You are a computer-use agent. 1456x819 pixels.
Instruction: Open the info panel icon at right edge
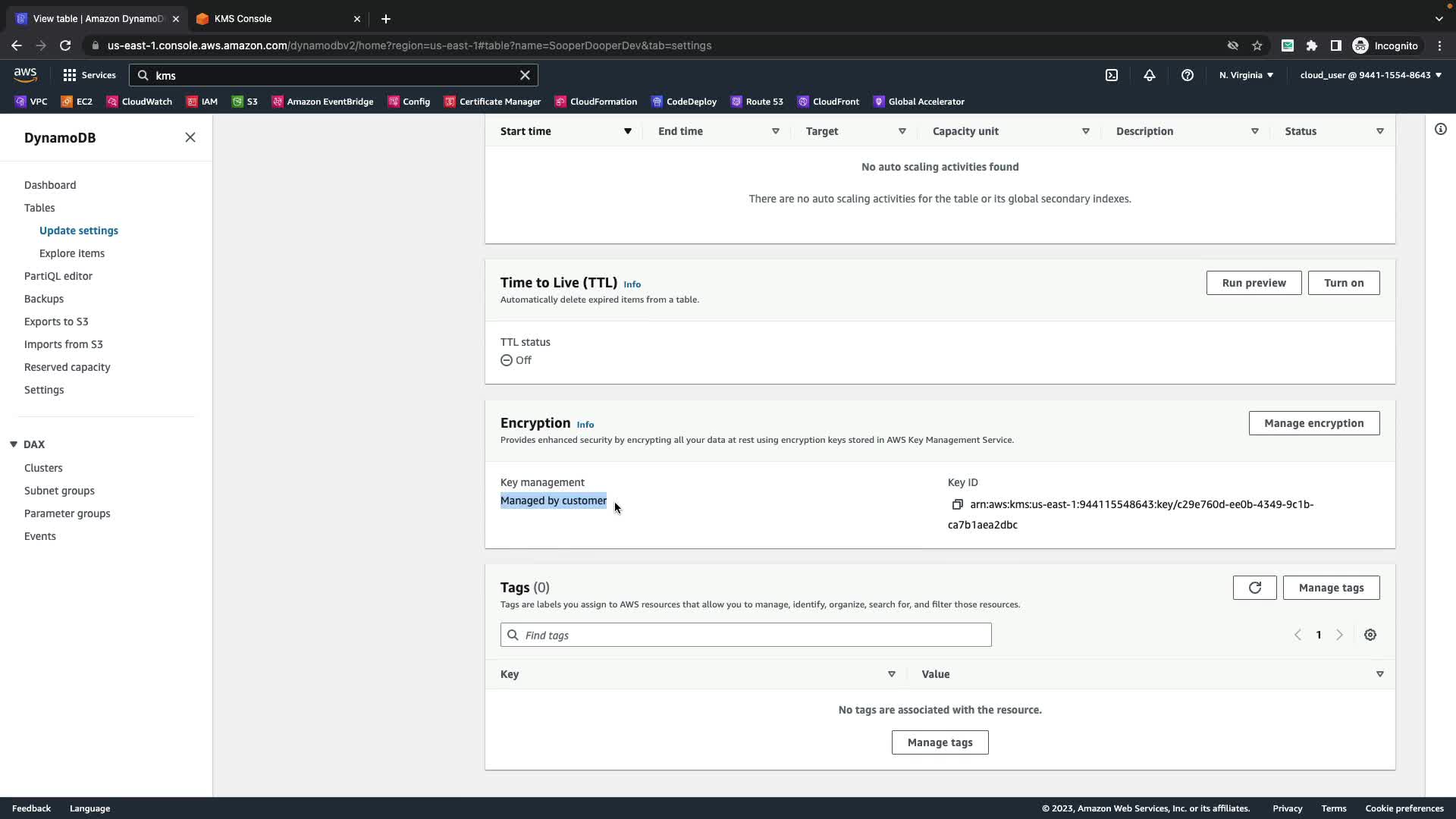(1440, 129)
